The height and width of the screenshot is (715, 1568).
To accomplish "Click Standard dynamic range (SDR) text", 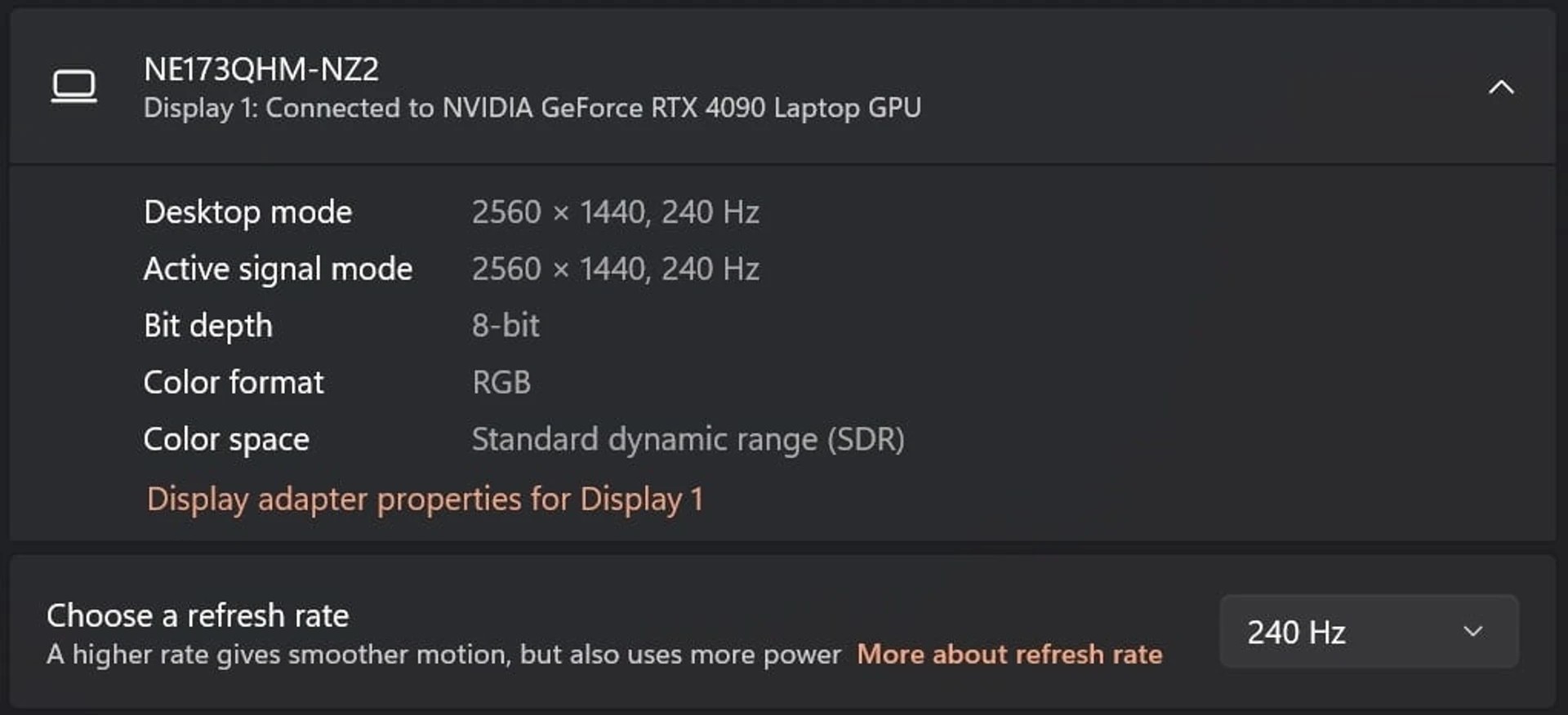I will pos(688,439).
